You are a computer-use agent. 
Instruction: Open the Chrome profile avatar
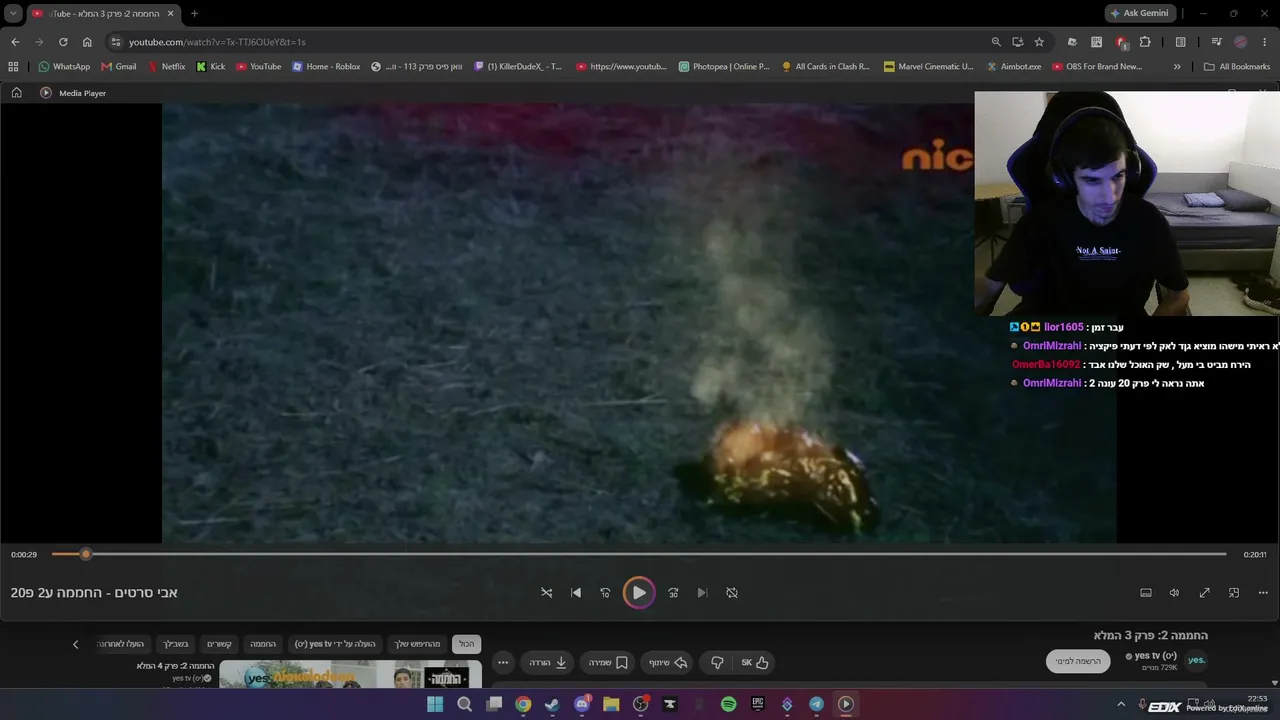click(1241, 42)
